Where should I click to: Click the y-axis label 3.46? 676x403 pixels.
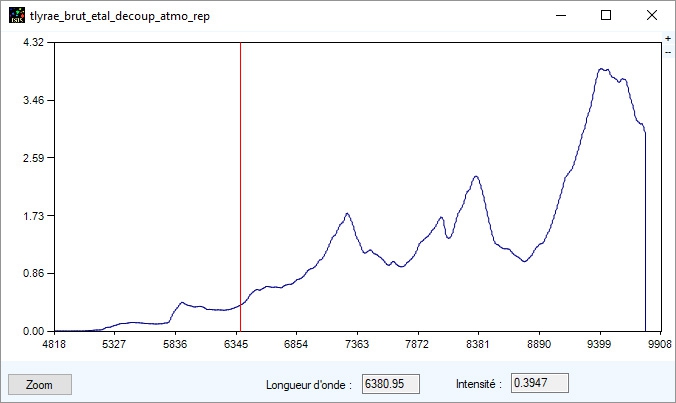coord(33,100)
